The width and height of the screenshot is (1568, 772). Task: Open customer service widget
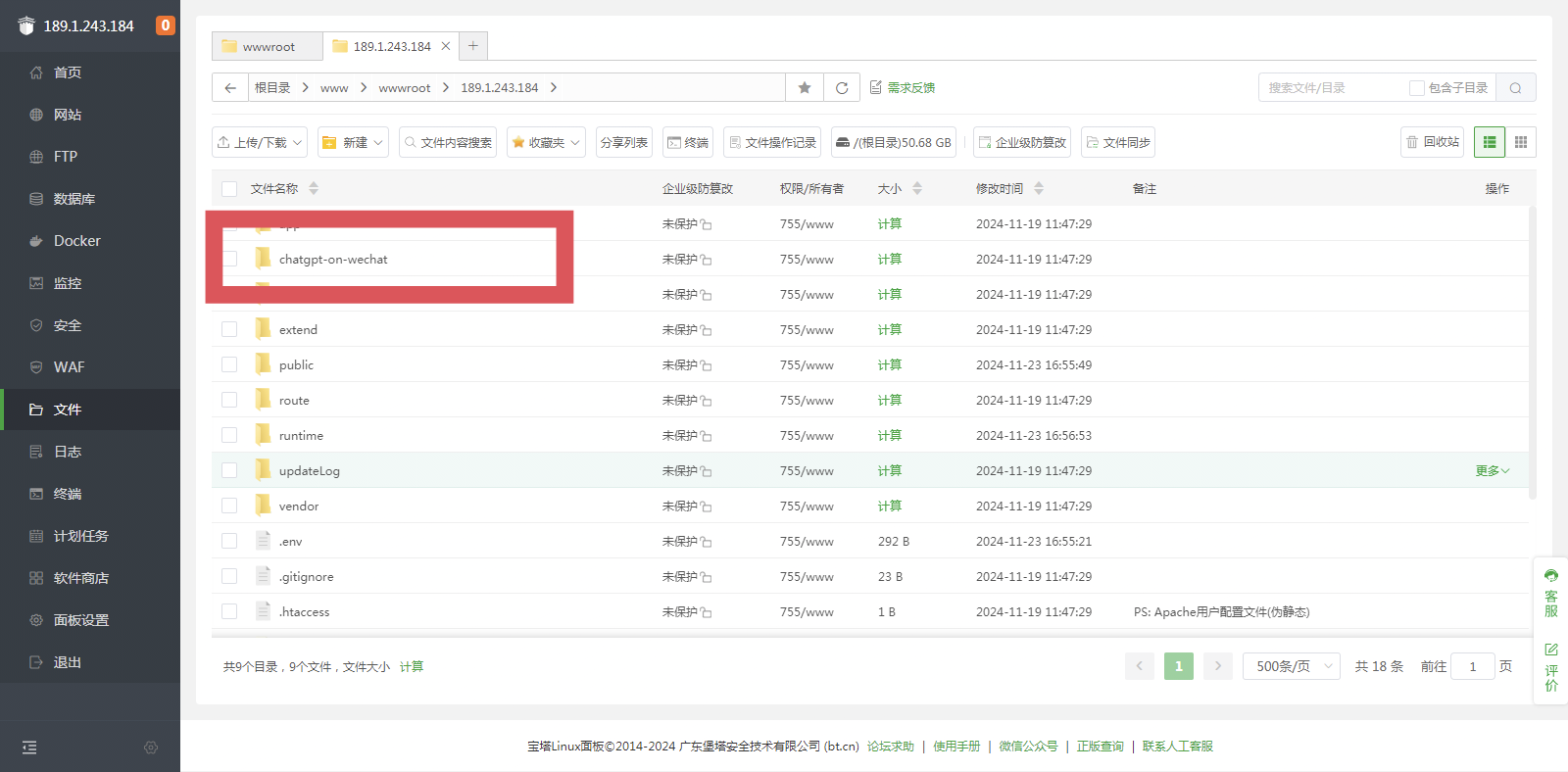pos(1551,594)
